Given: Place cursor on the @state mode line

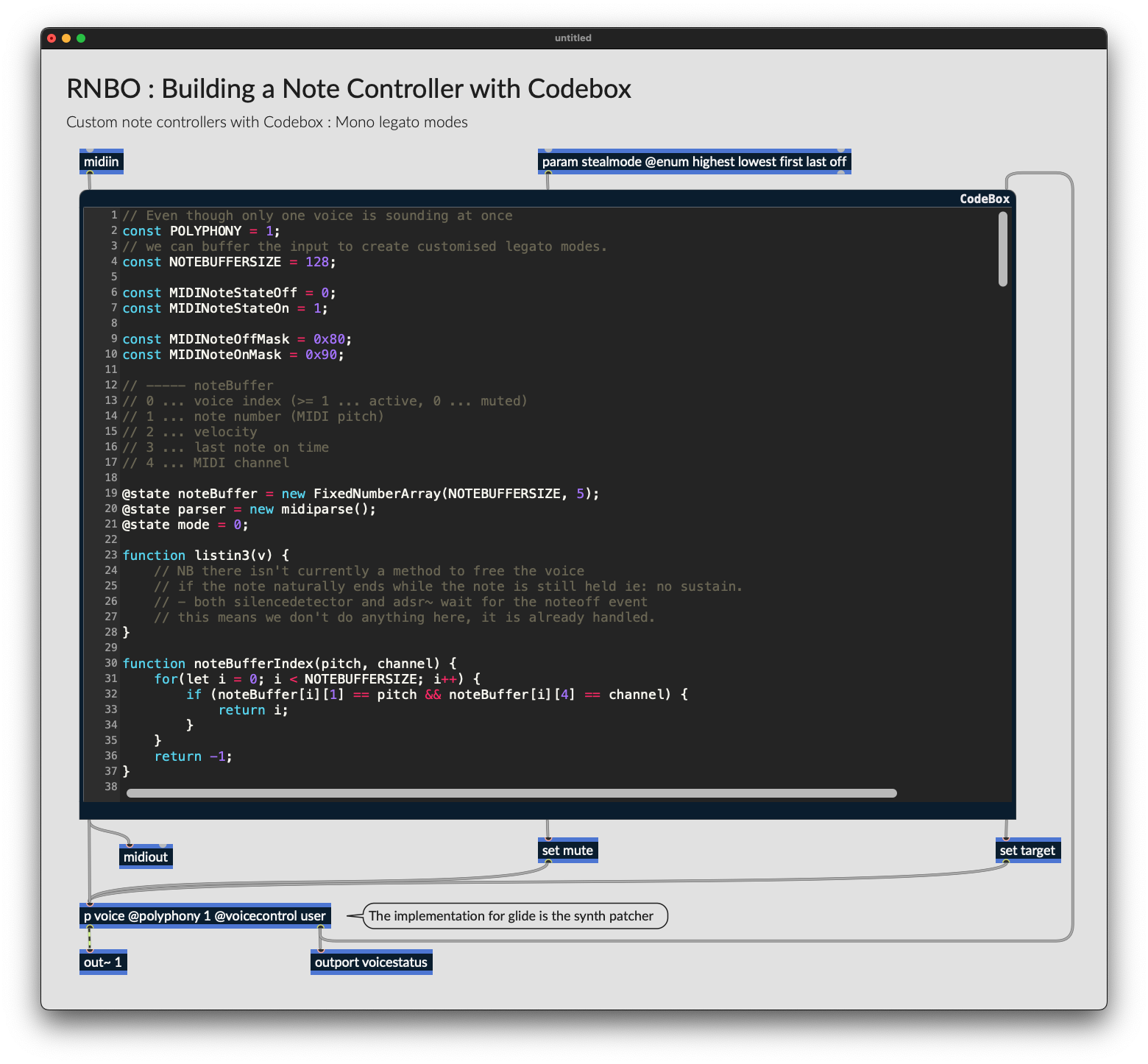Looking at the screenshot, I should tap(184, 524).
